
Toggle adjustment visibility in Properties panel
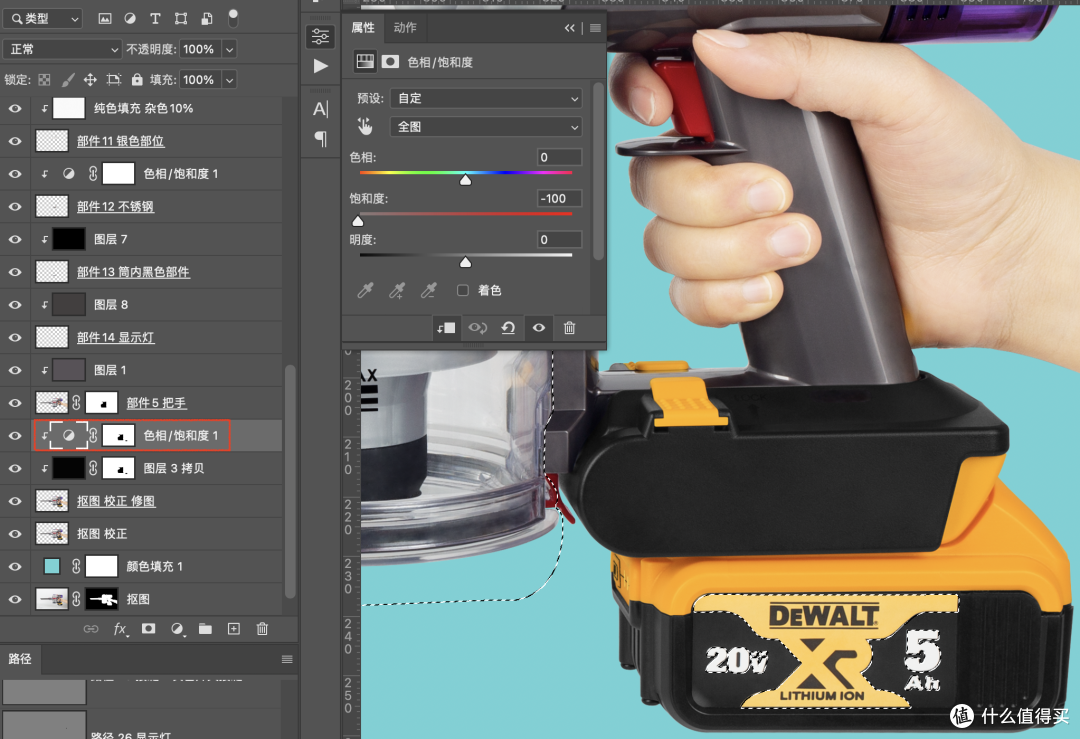539,328
